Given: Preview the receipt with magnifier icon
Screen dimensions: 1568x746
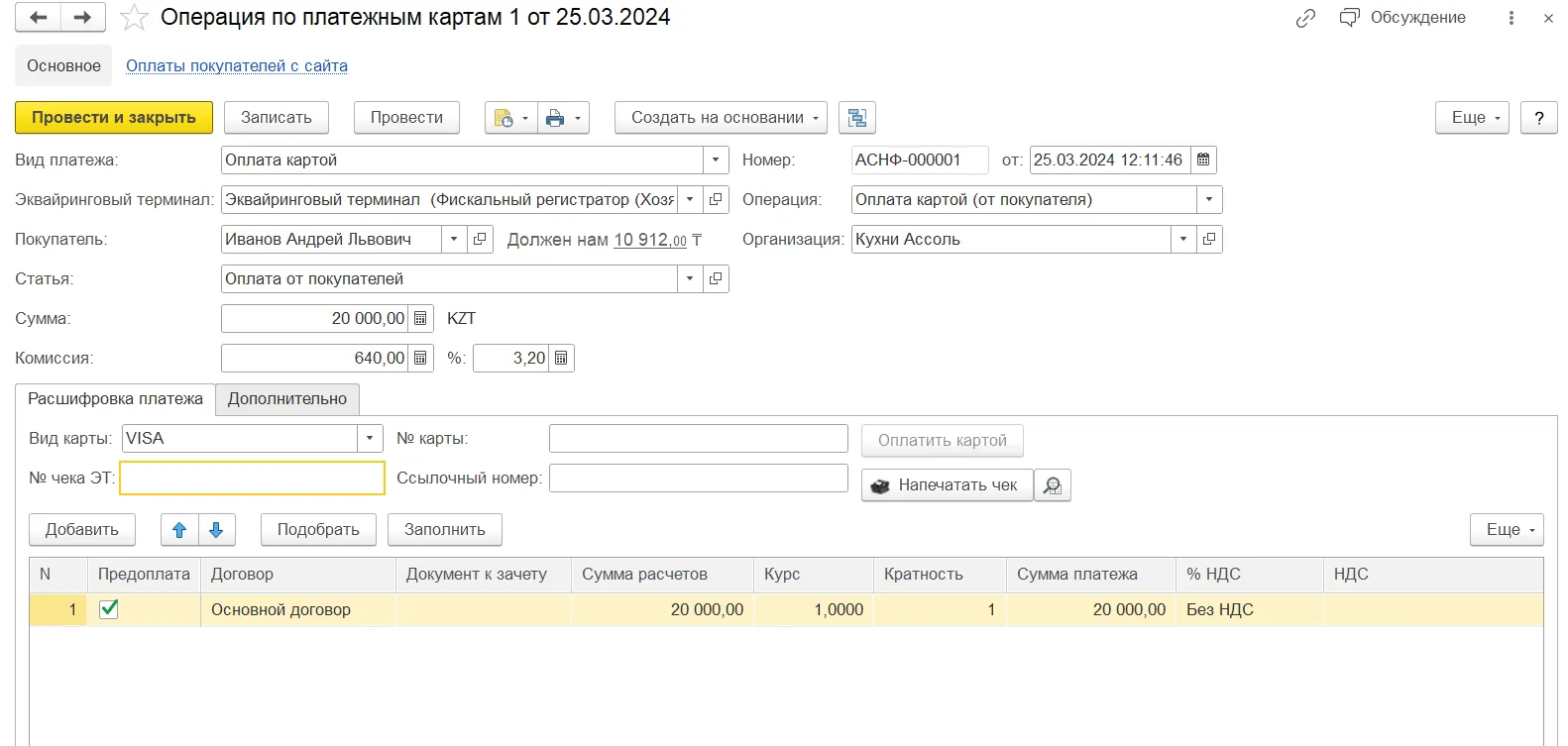Looking at the screenshot, I should click(1053, 485).
